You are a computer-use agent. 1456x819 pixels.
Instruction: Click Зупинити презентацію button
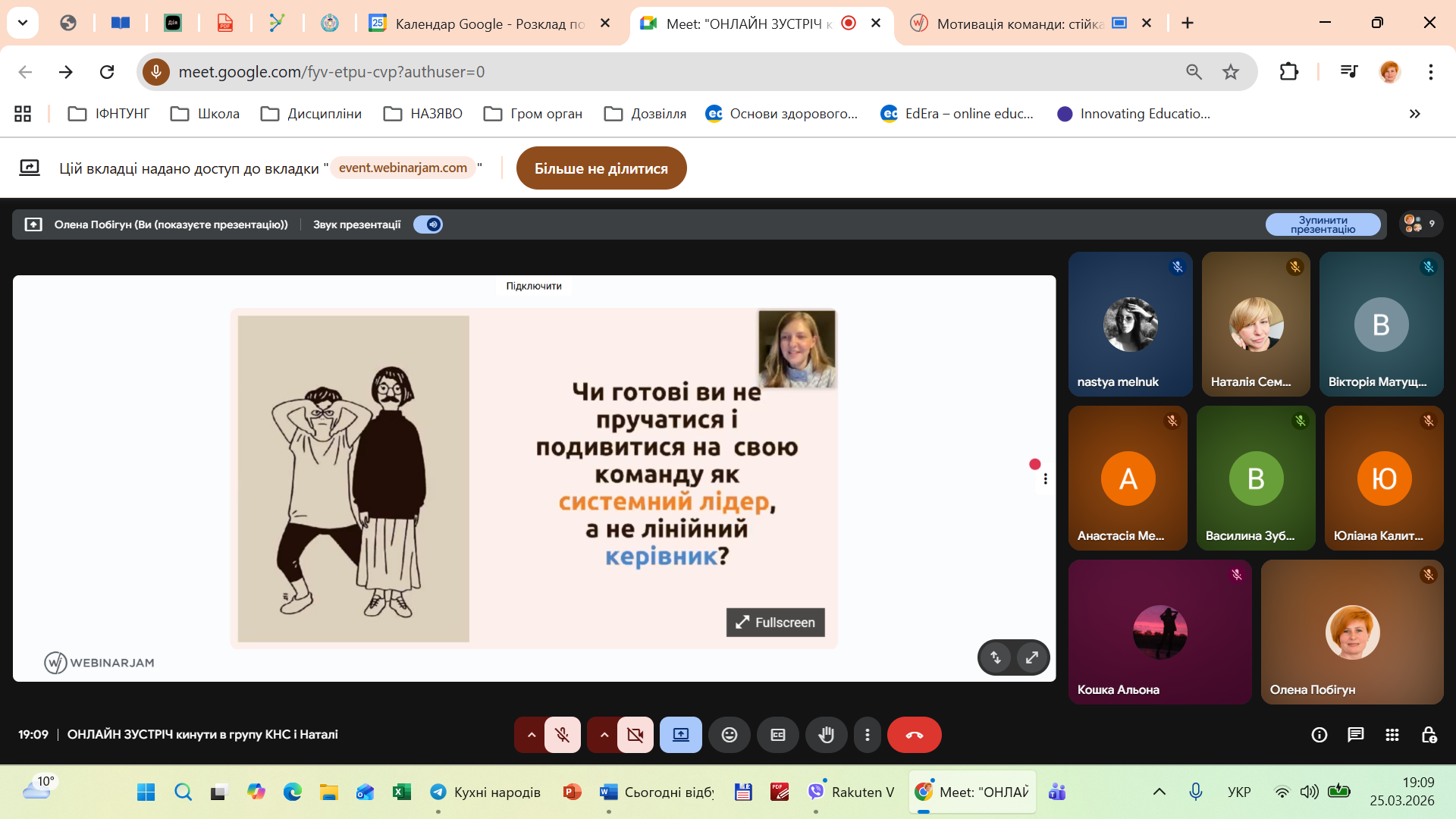(1323, 224)
